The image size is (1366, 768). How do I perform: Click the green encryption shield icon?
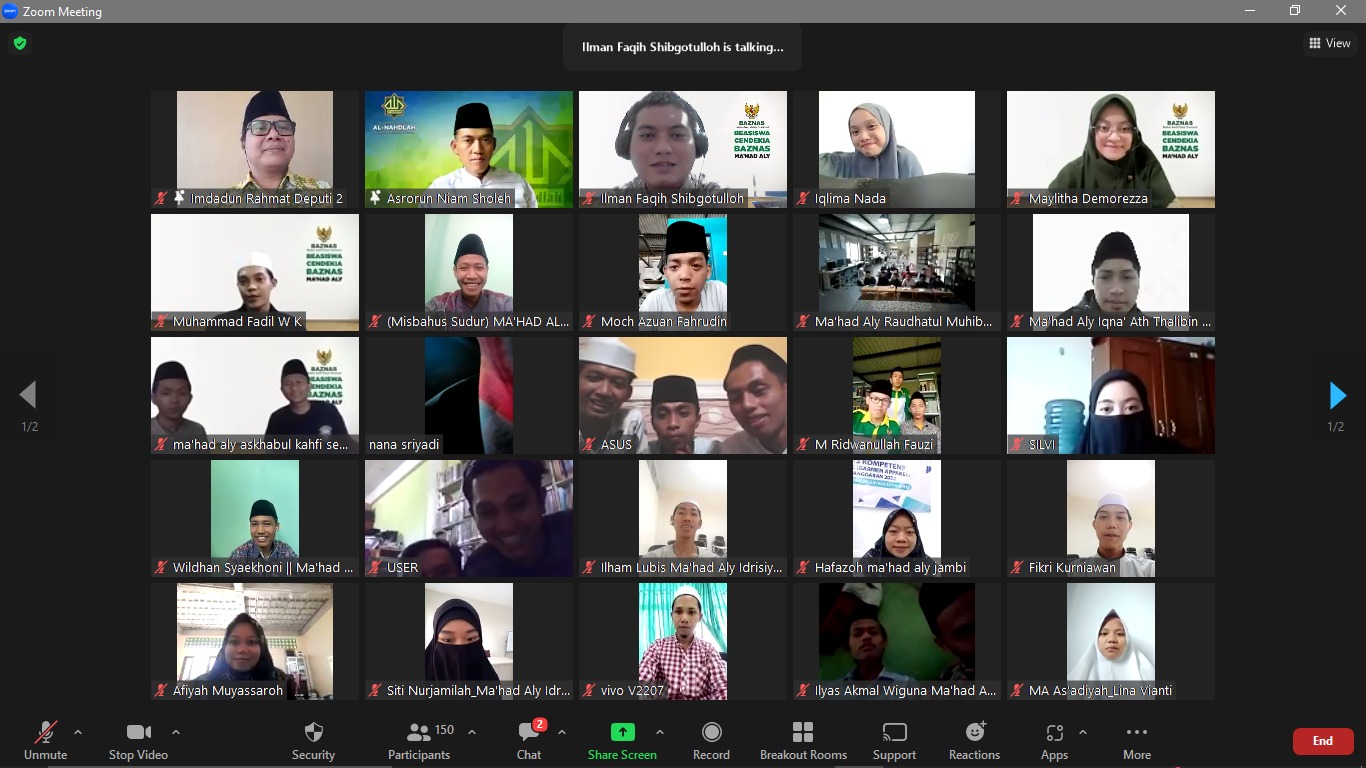pos(20,44)
